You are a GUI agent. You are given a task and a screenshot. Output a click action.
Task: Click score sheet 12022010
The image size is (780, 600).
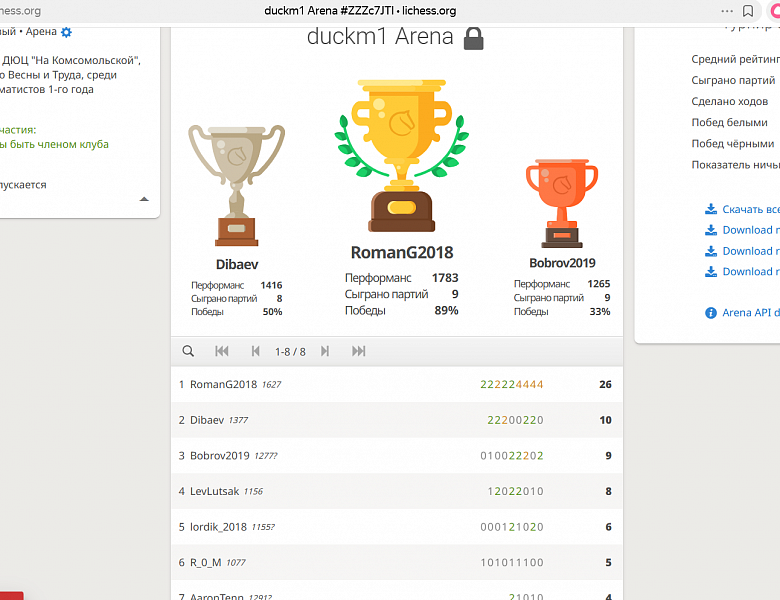pyautogui.click(x=515, y=492)
